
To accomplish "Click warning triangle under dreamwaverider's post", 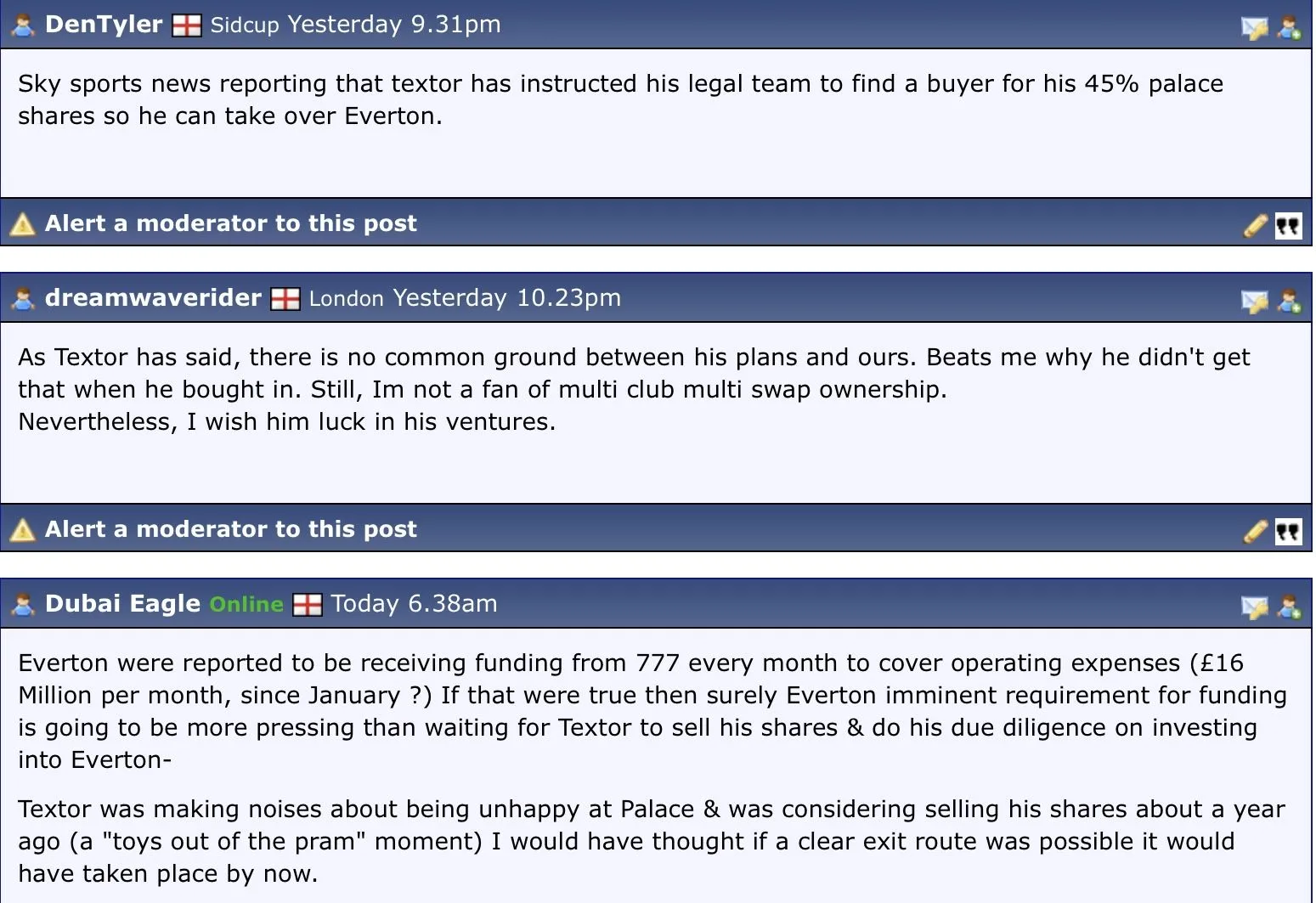I will tap(22, 530).
